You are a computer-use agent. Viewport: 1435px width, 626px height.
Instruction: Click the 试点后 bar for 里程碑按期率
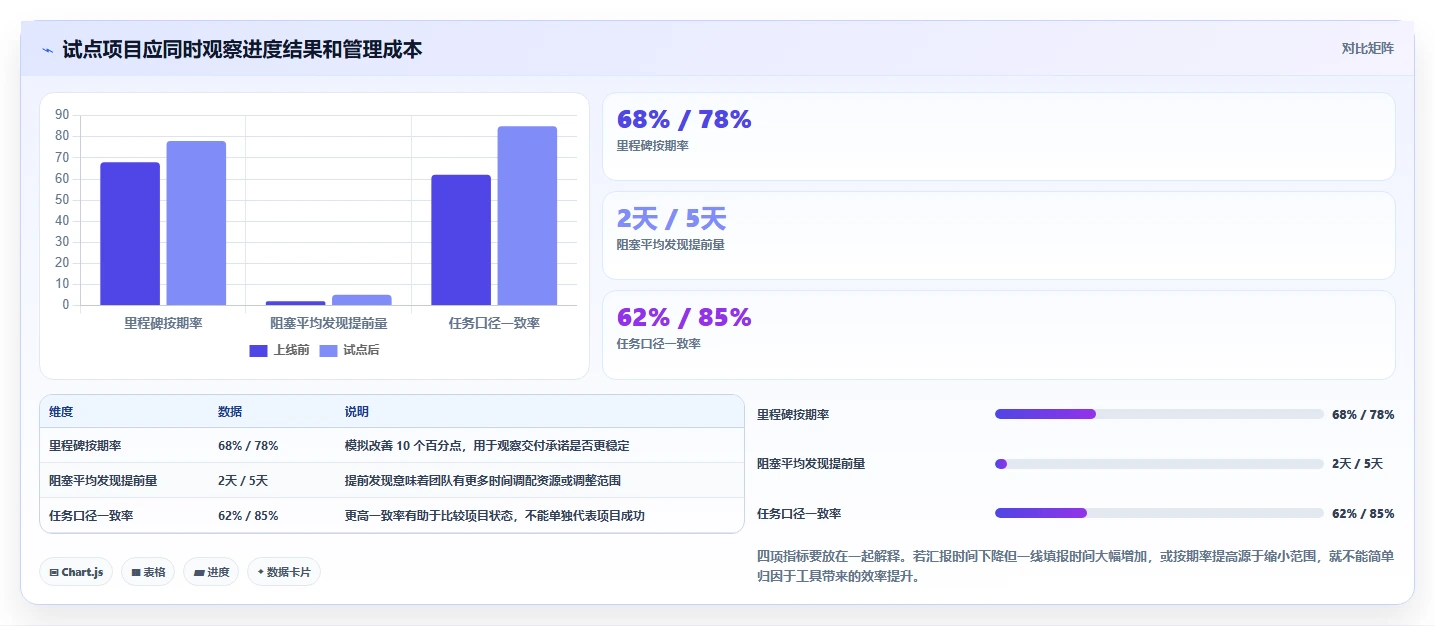coord(196,223)
